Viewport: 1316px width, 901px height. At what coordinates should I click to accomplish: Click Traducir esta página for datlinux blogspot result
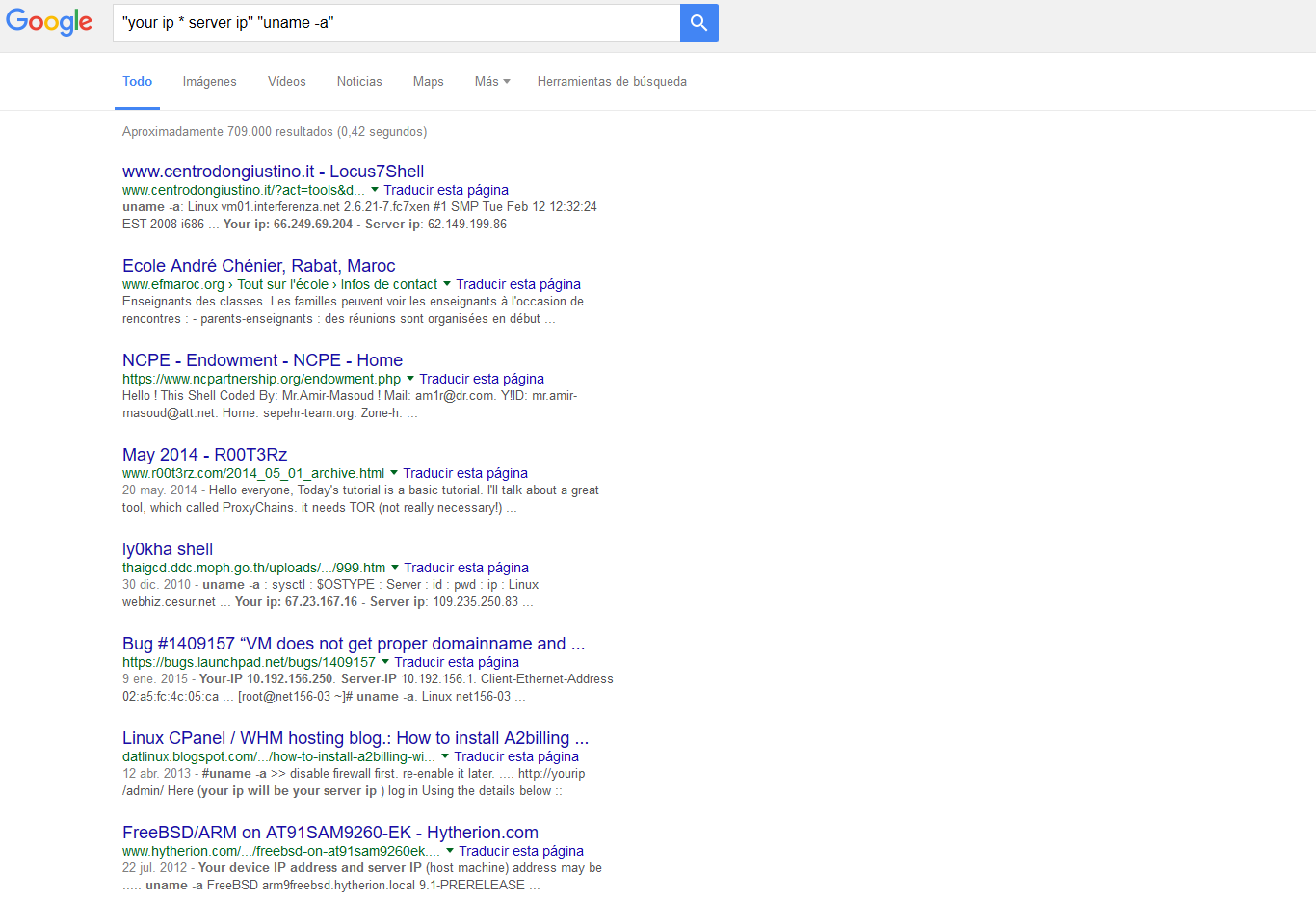coord(516,756)
